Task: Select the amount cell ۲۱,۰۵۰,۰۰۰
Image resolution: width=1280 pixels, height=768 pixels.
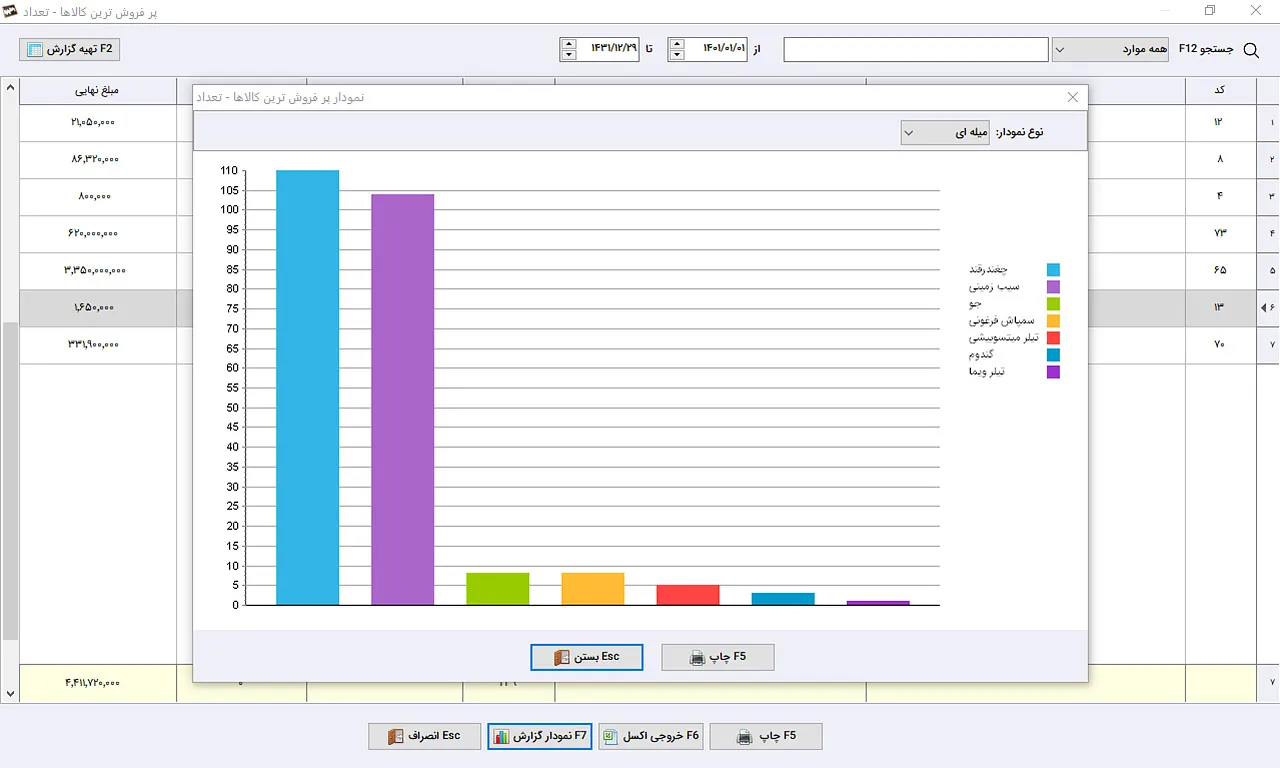Action: pyautogui.click(x=98, y=122)
